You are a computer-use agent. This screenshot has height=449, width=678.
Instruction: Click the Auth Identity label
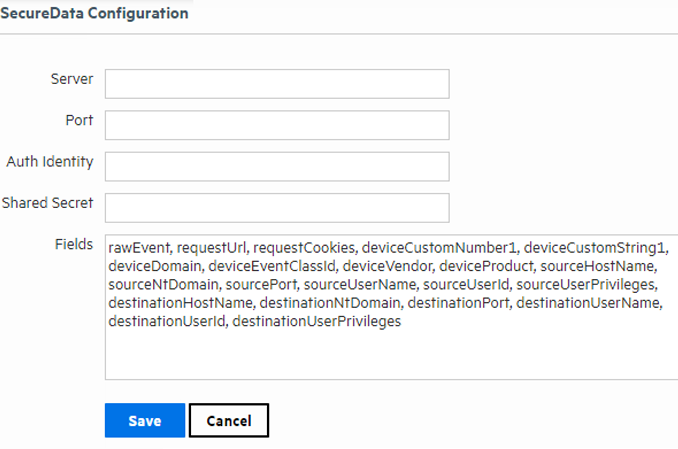coord(50,162)
